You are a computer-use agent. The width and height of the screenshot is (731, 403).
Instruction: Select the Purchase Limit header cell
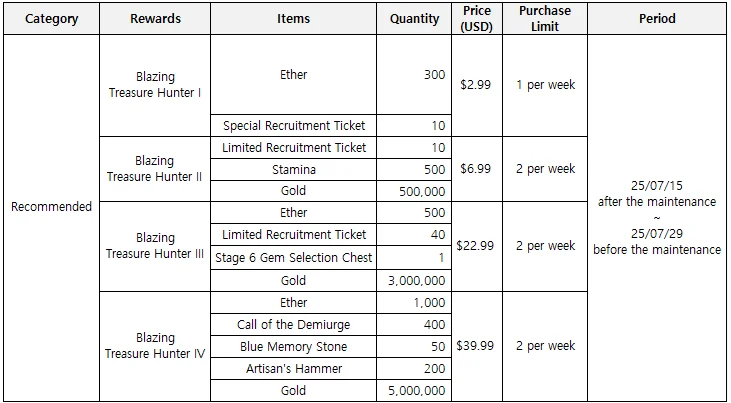click(544, 19)
